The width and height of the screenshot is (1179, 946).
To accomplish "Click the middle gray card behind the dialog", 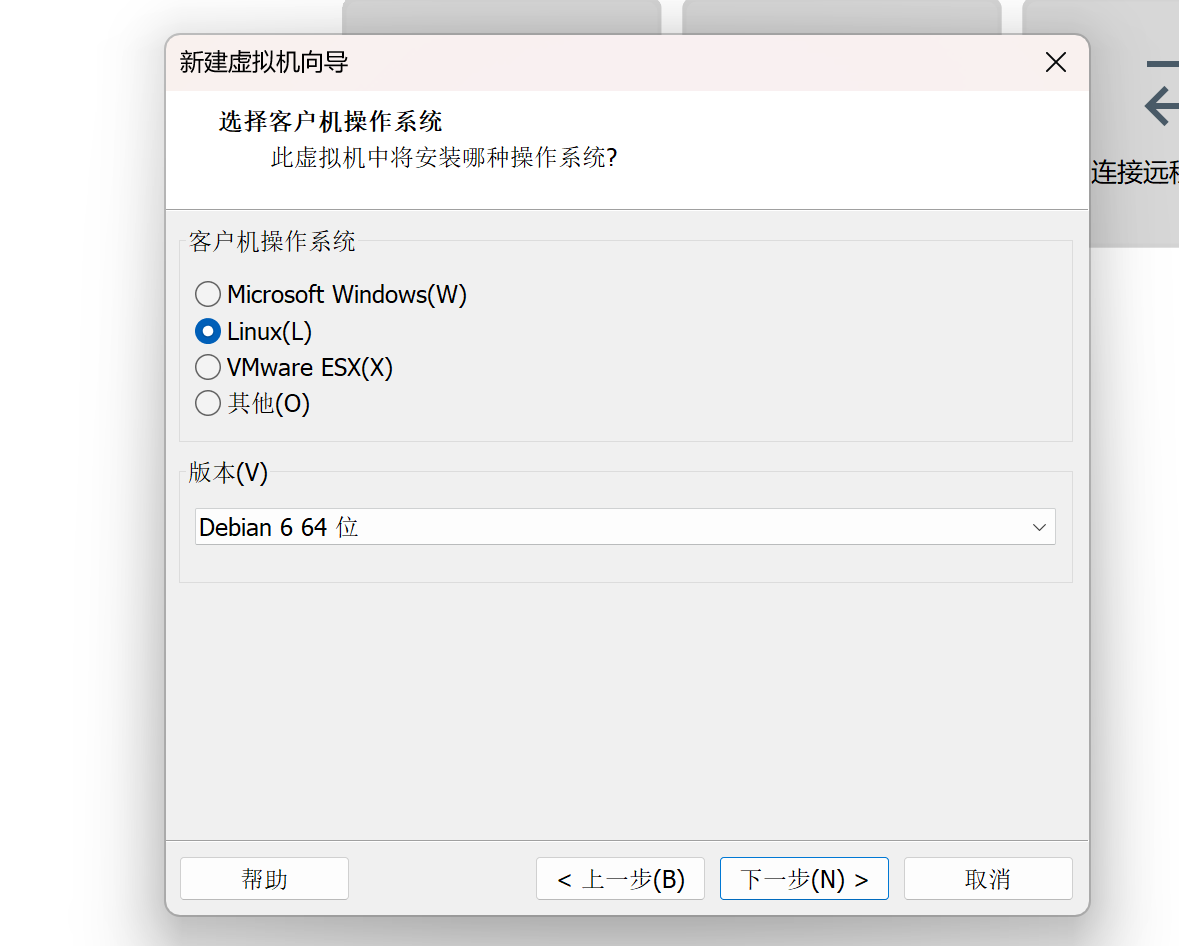I will tap(841, 16).
